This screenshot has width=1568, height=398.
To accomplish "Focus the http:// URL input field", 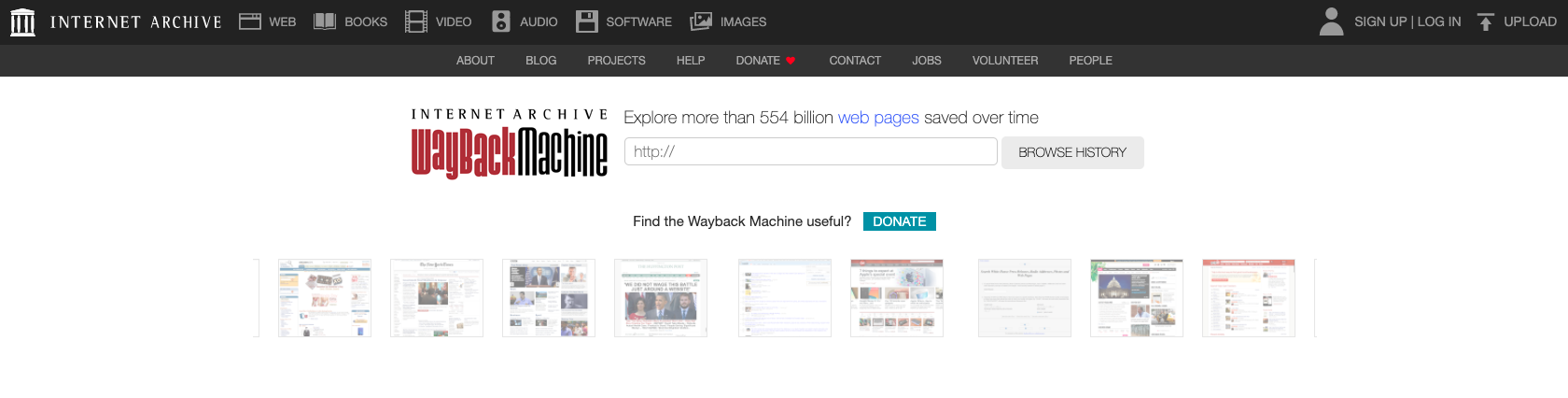I will [x=811, y=151].
